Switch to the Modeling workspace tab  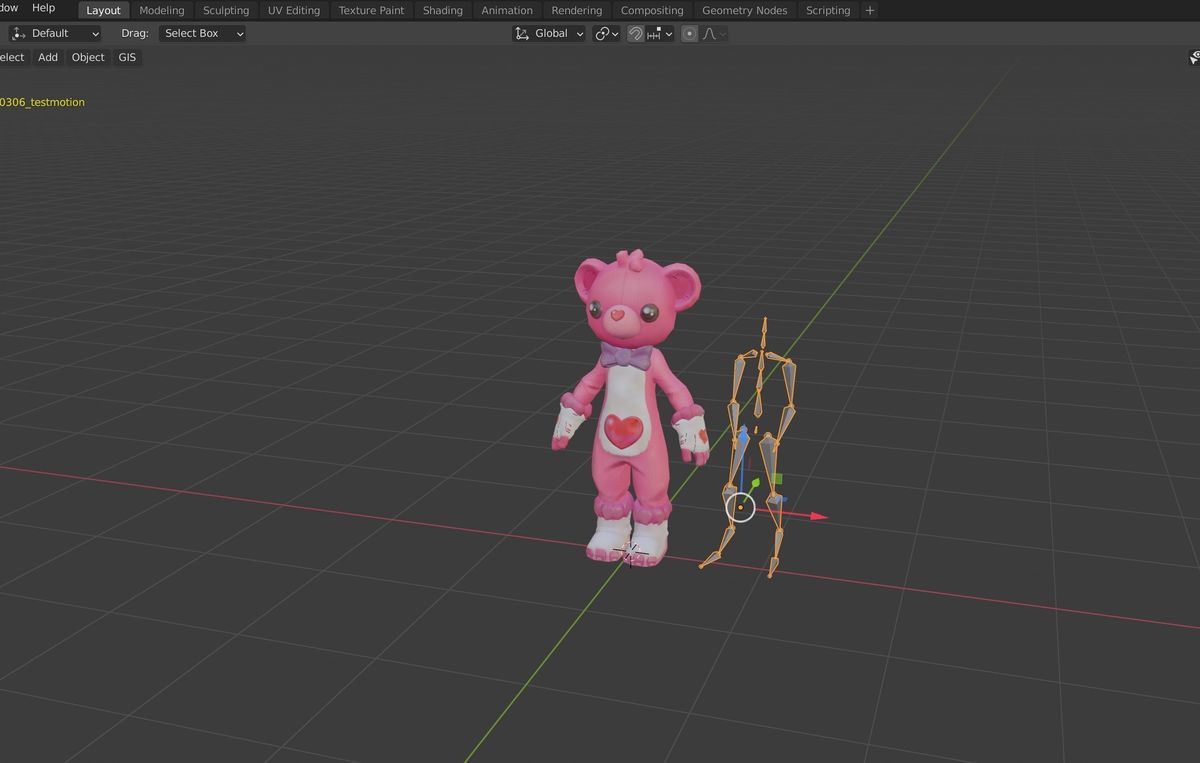pyautogui.click(x=161, y=10)
